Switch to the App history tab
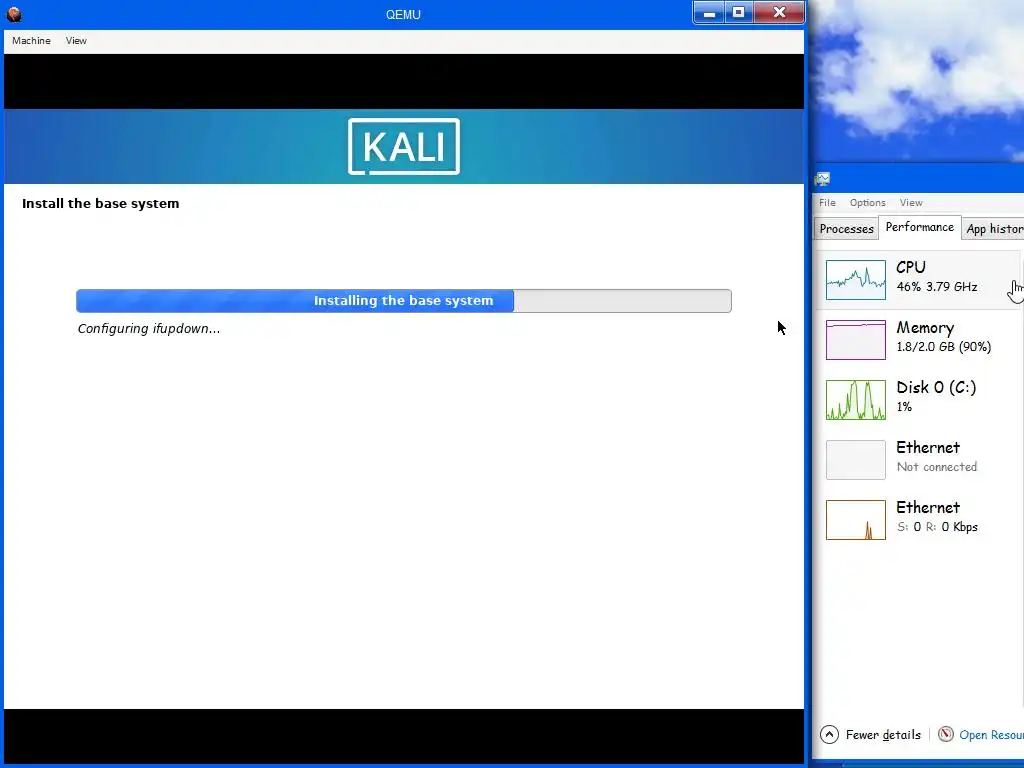Screen dimensions: 1024x768 (995, 229)
